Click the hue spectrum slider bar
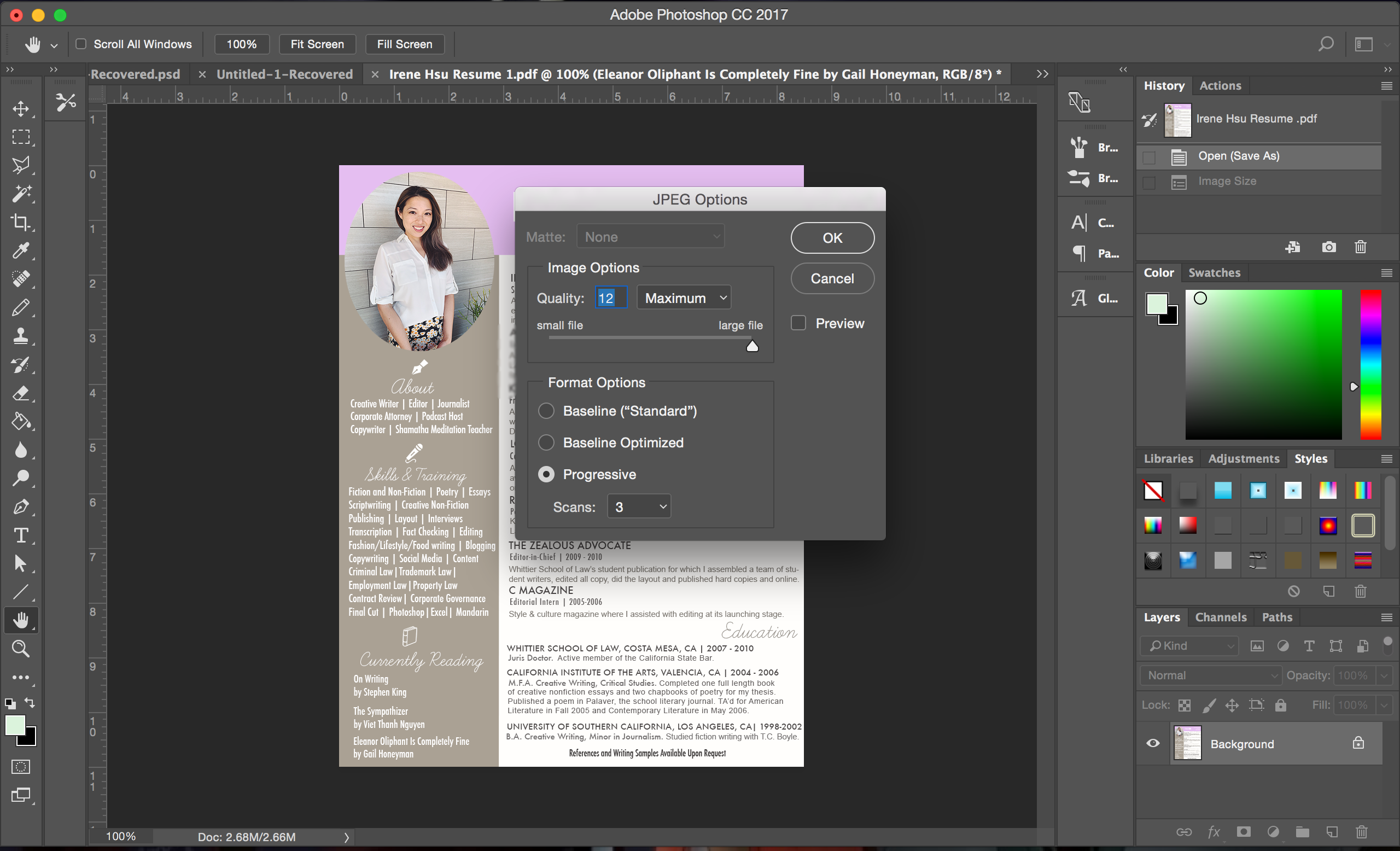 tap(1370, 364)
